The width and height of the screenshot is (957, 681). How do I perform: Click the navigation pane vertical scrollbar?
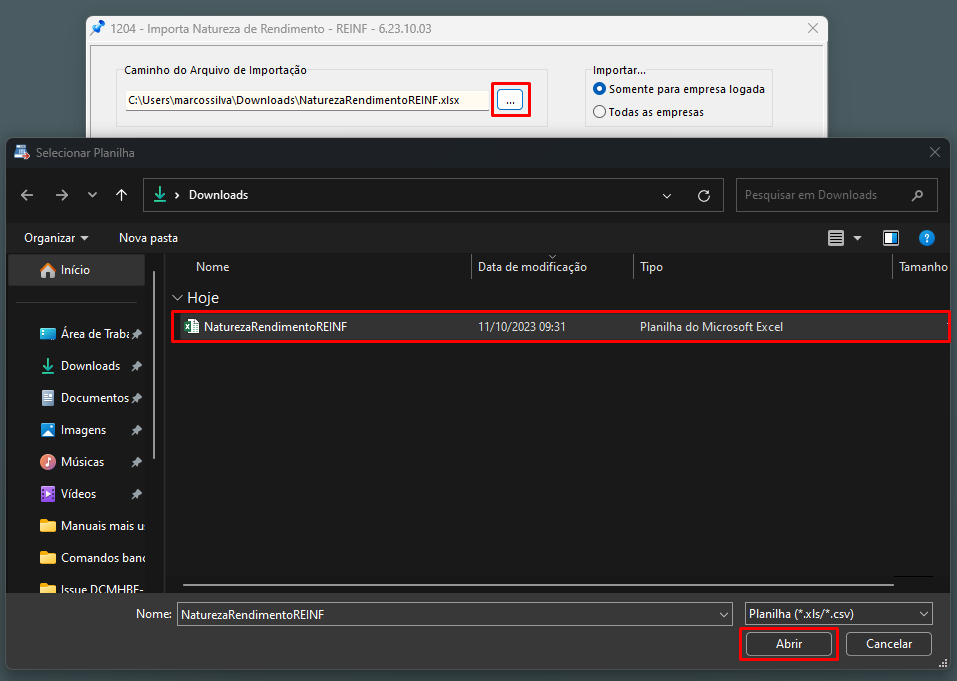154,366
